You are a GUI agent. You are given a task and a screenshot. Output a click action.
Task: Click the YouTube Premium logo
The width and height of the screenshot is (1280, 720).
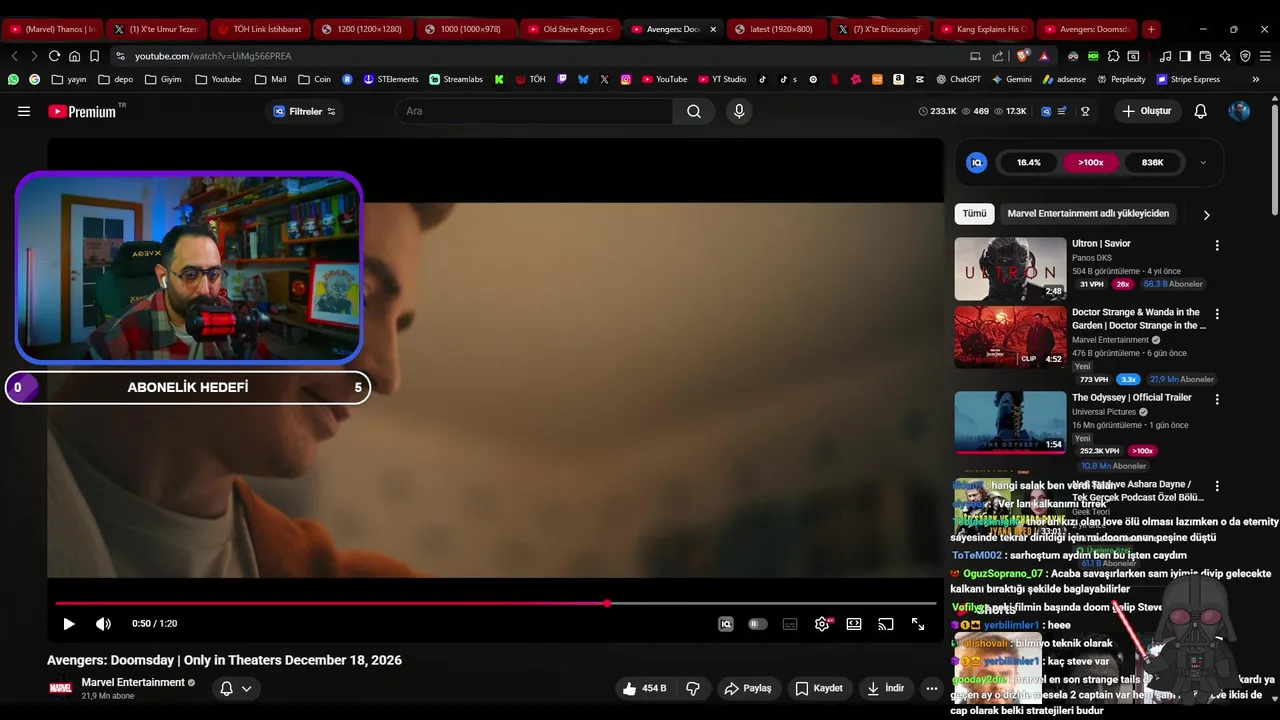(83, 111)
